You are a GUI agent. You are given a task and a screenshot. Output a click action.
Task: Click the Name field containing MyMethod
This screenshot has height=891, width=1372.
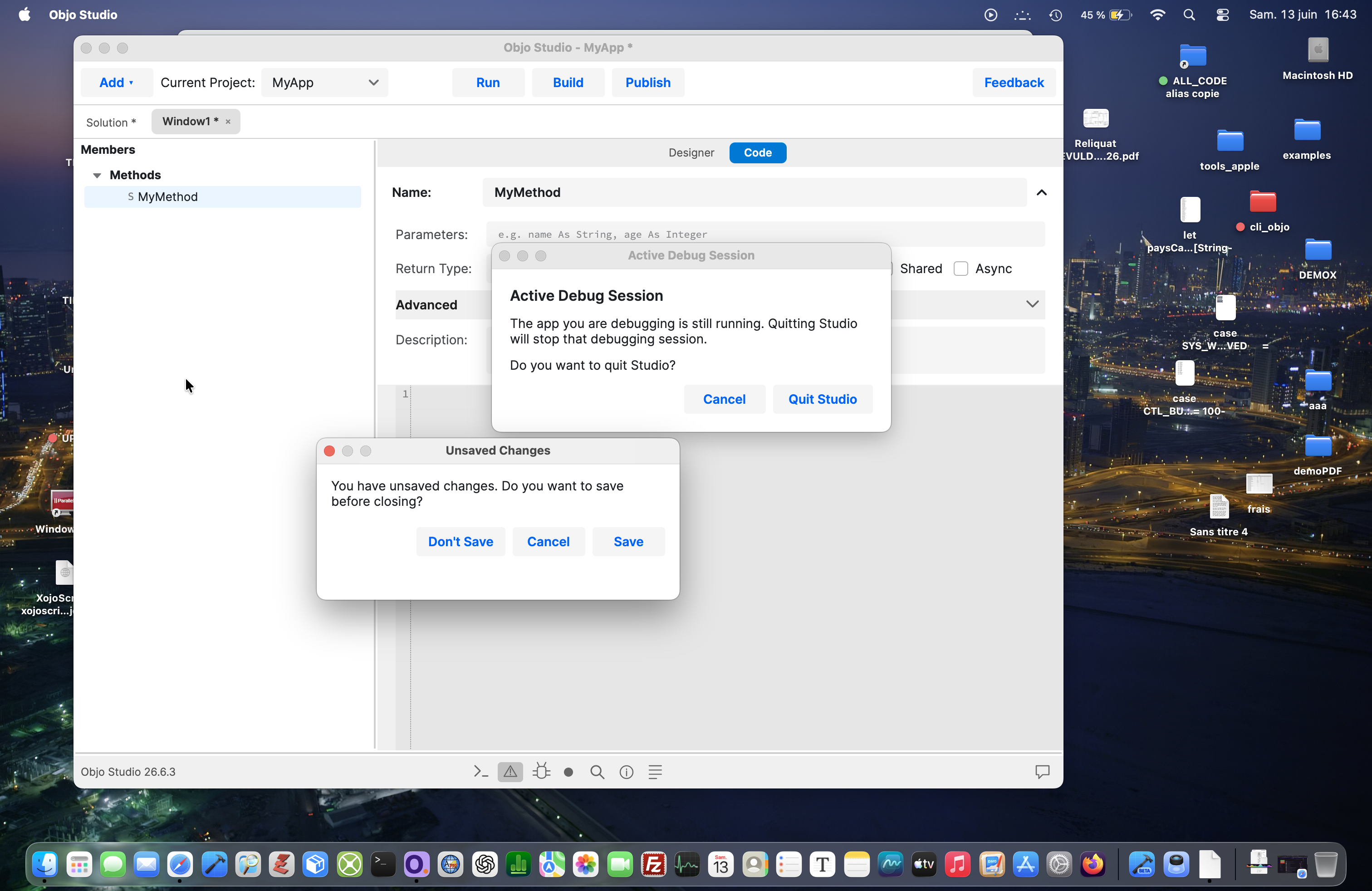pos(754,192)
